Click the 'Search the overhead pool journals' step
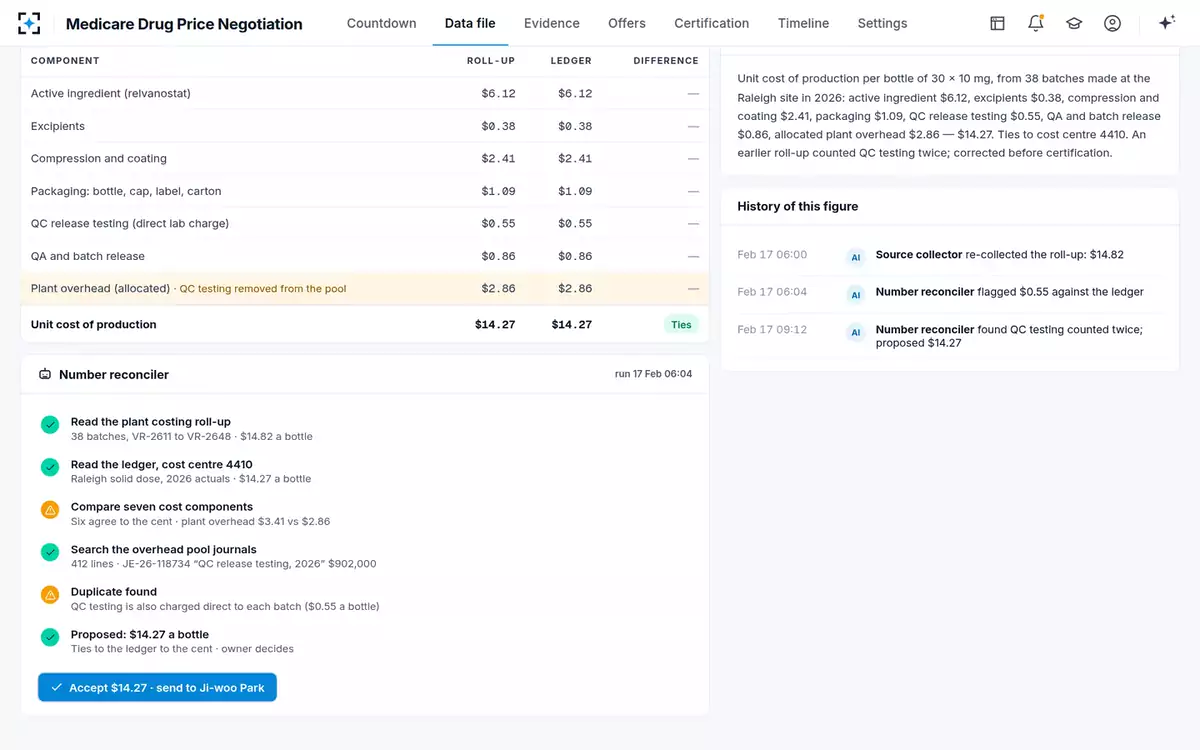1200x750 pixels. 164,550
